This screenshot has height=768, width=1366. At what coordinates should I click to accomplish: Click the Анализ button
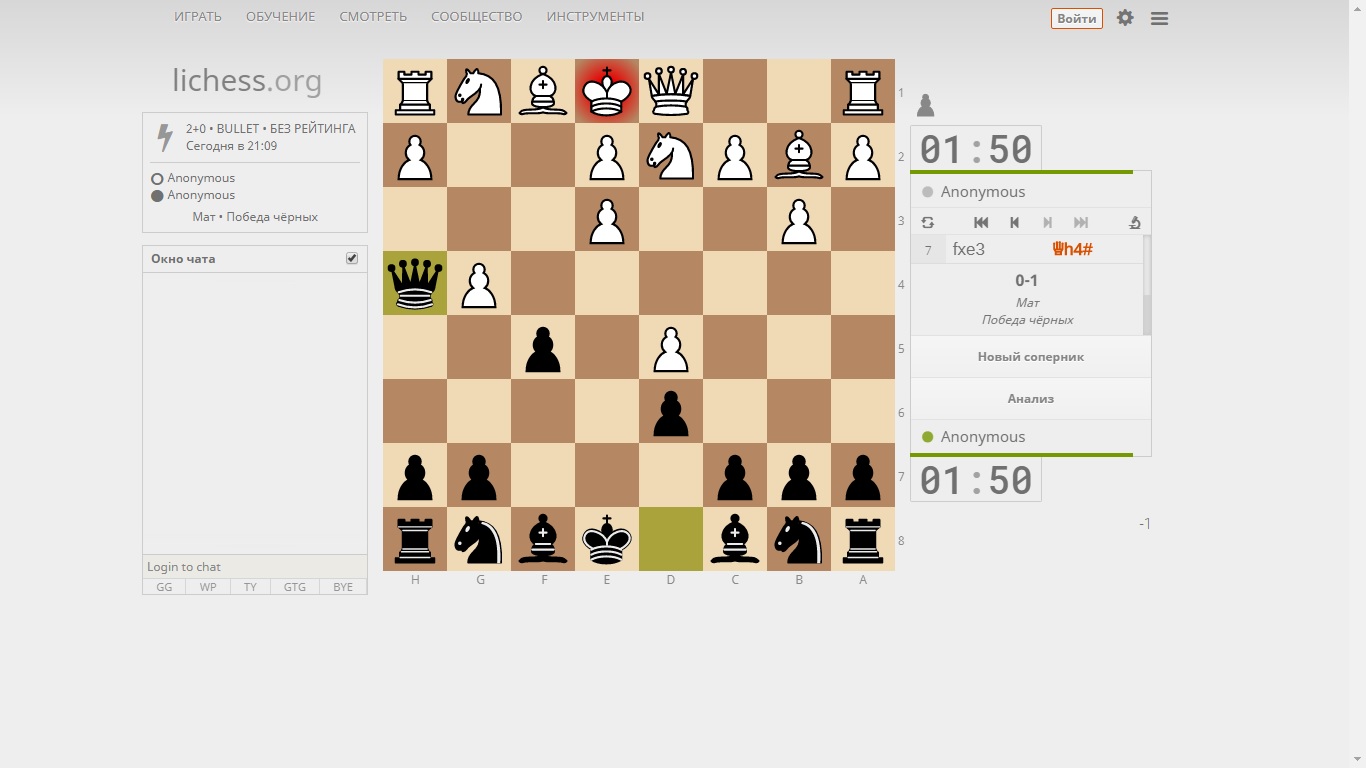coord(1030,399)
